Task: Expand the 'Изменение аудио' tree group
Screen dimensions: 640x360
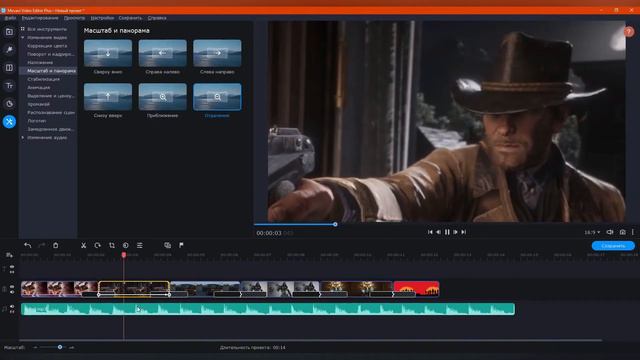Action: tap(23, 138)
